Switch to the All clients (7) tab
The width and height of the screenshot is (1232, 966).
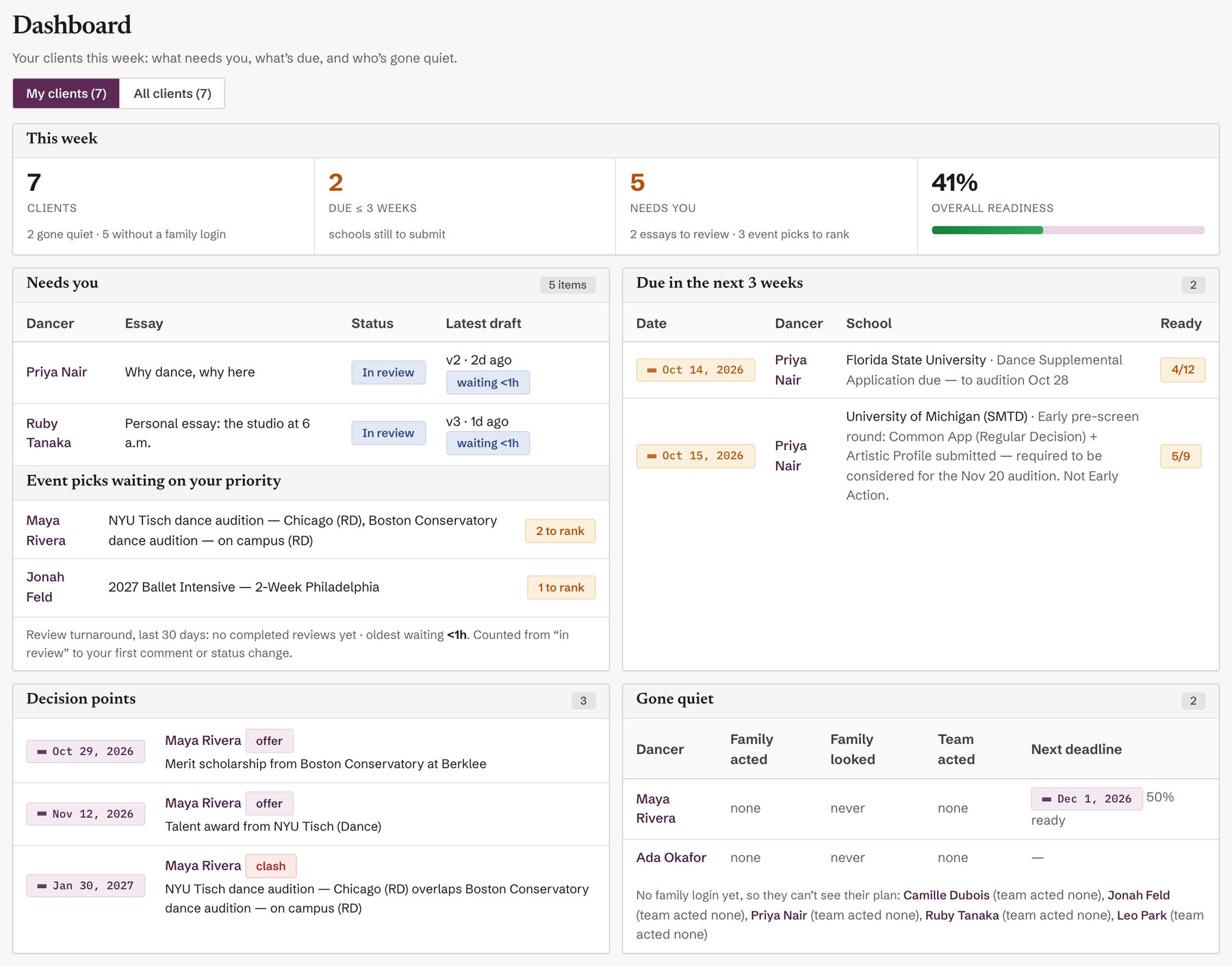pyautogui.click(x=172, y=94)
